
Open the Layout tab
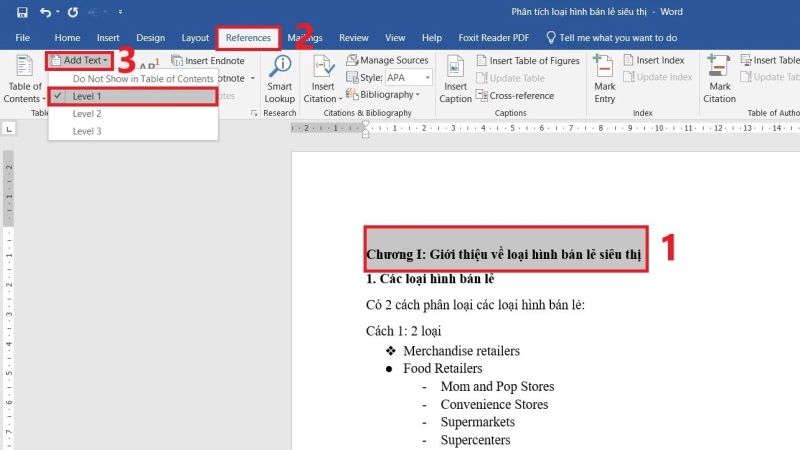pos(195,38)
